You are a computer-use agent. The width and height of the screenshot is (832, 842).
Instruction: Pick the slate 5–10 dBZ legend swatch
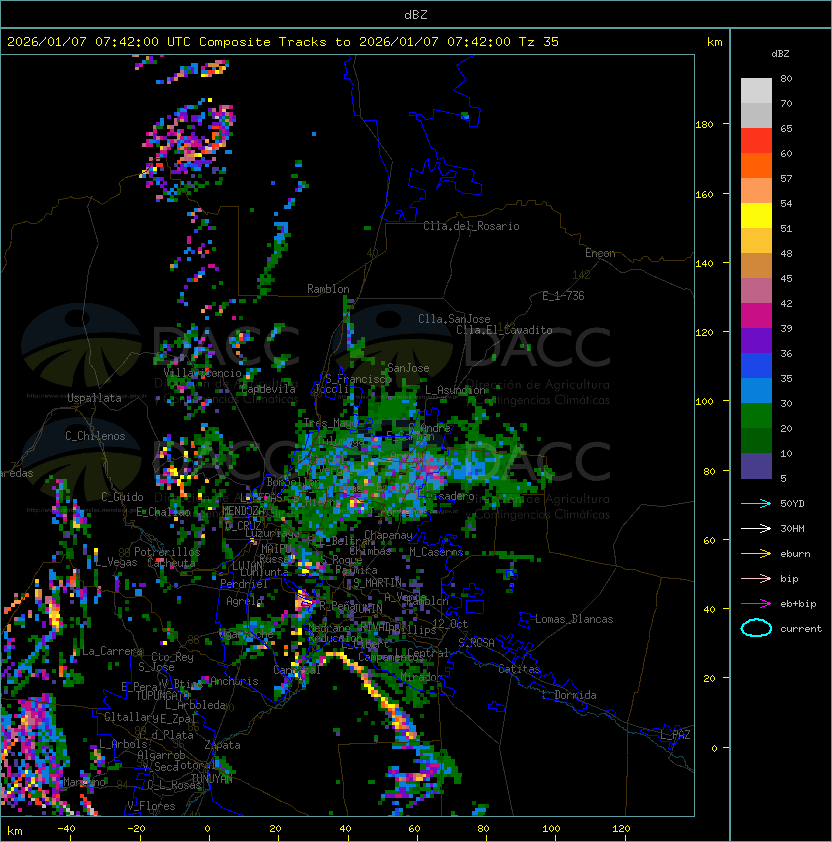[x=756, y=466]
